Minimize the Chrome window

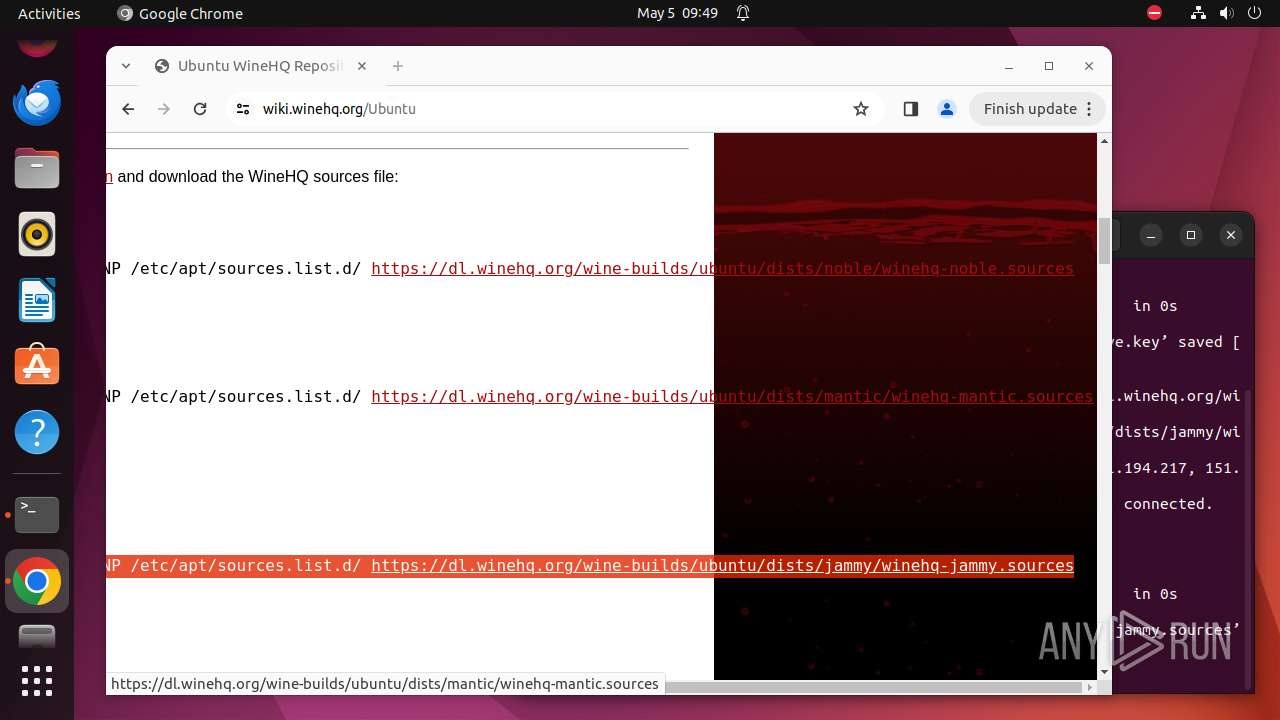tap(1009, 66)
